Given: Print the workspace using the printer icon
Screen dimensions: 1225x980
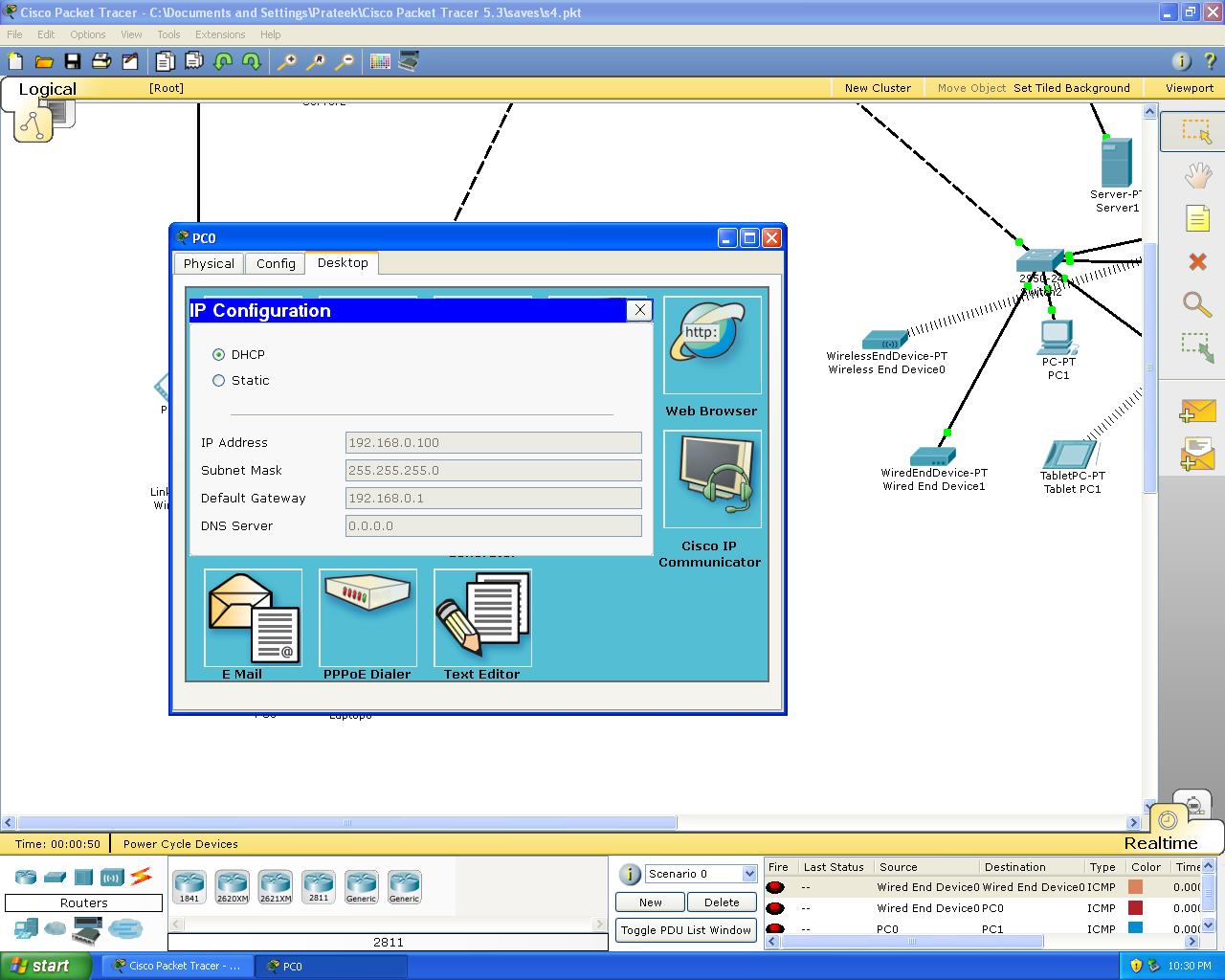Looking at the screenshot, I should click(101, 61).
